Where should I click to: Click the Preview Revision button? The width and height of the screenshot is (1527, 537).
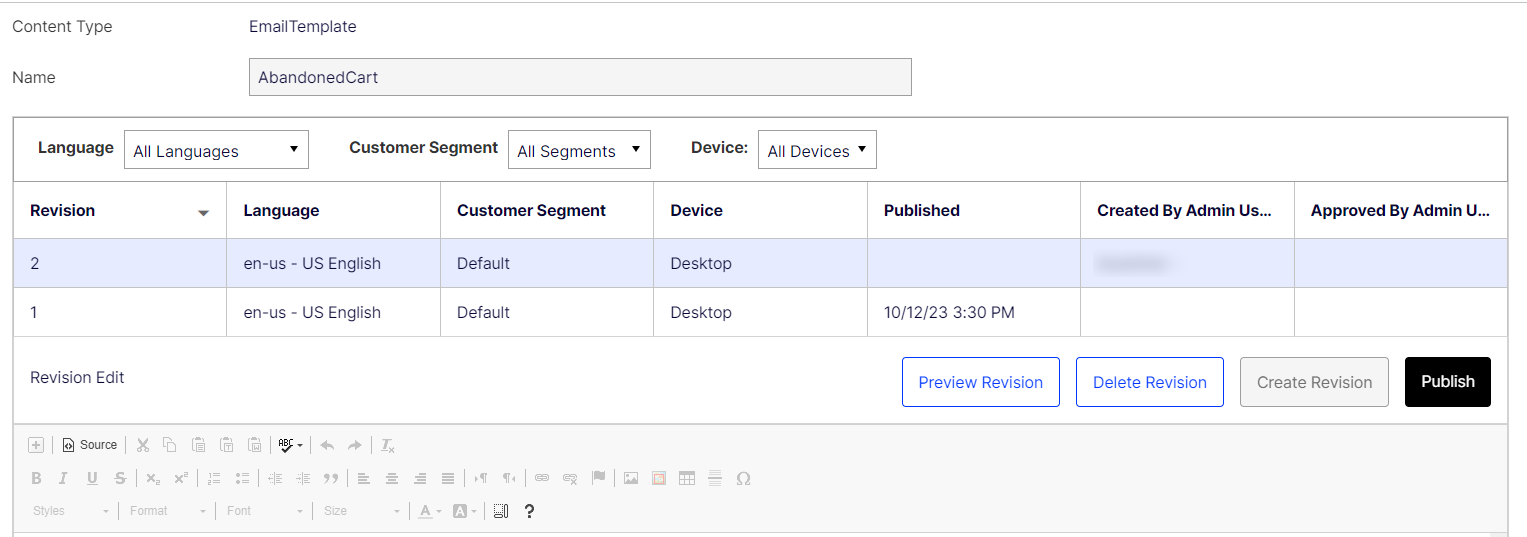click(x=980, y=382)
